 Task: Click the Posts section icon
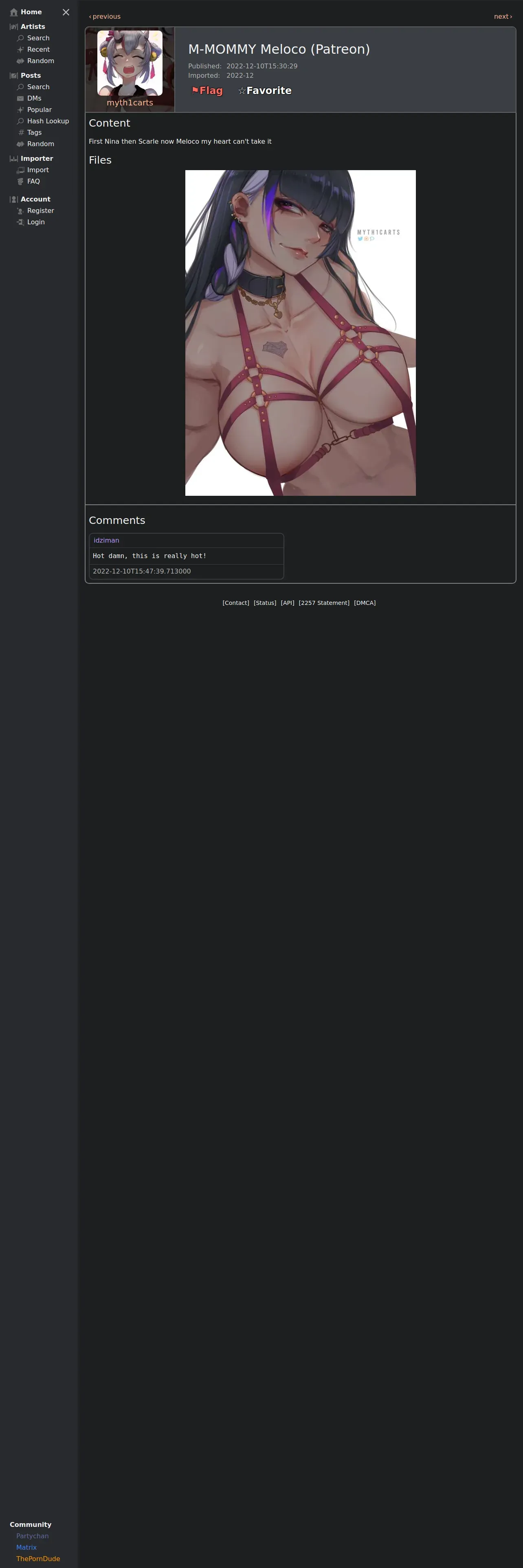coord(14,75)
